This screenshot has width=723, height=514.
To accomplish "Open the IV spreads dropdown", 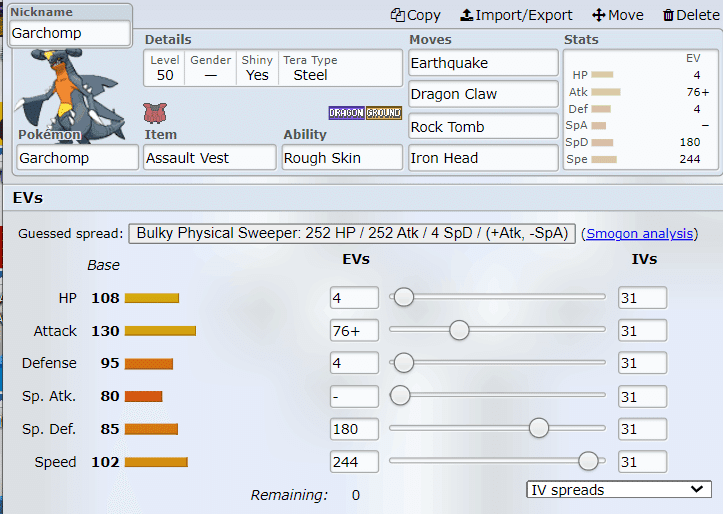I will tap(618, 490).
